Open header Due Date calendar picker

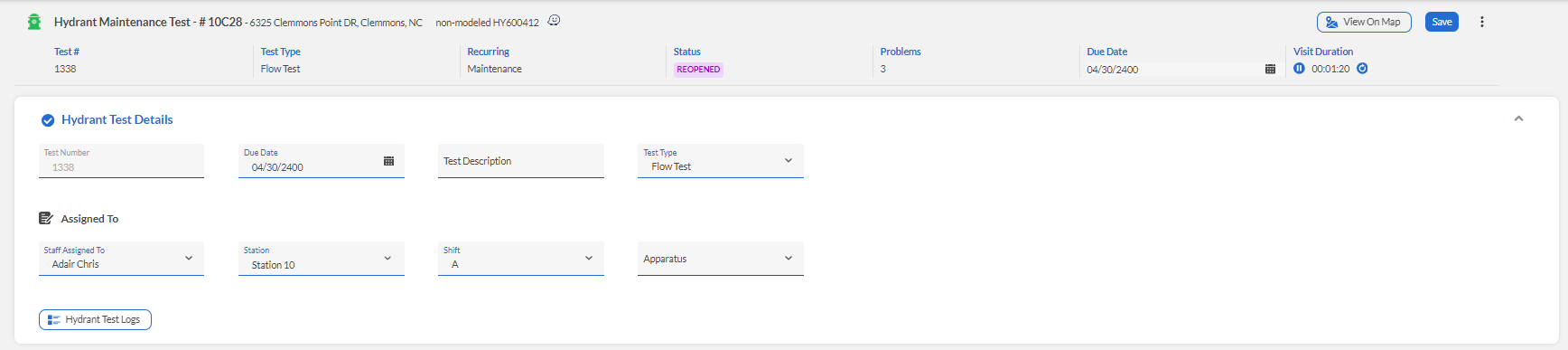coord(1270,70)
